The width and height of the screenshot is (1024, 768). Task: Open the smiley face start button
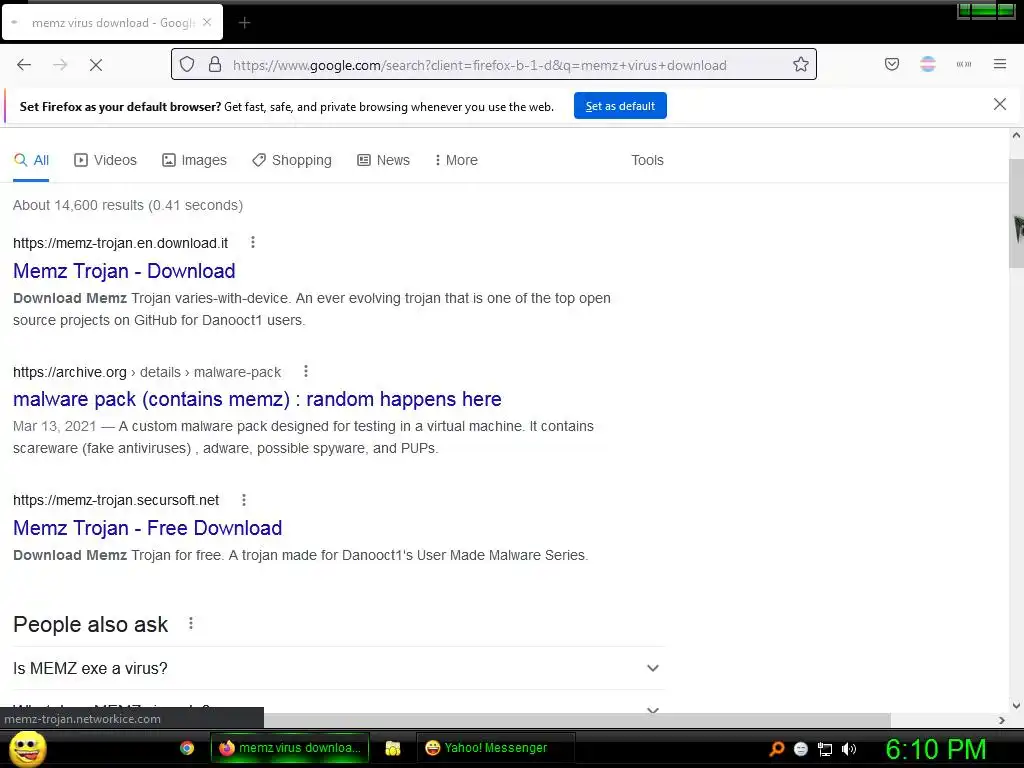[x=27, y=748]
